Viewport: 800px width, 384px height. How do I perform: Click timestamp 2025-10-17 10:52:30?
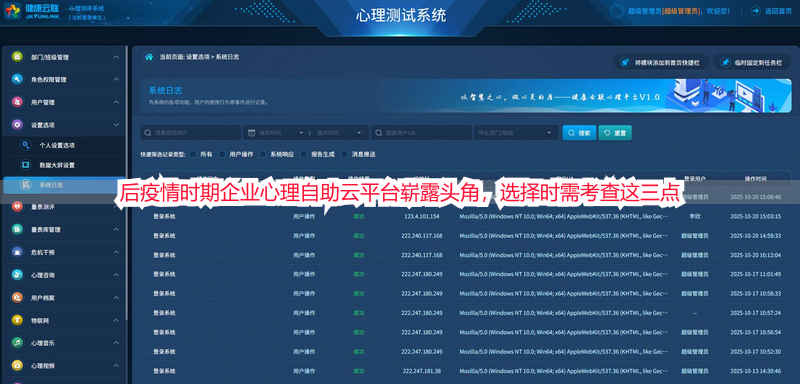(x=755, y=351)
